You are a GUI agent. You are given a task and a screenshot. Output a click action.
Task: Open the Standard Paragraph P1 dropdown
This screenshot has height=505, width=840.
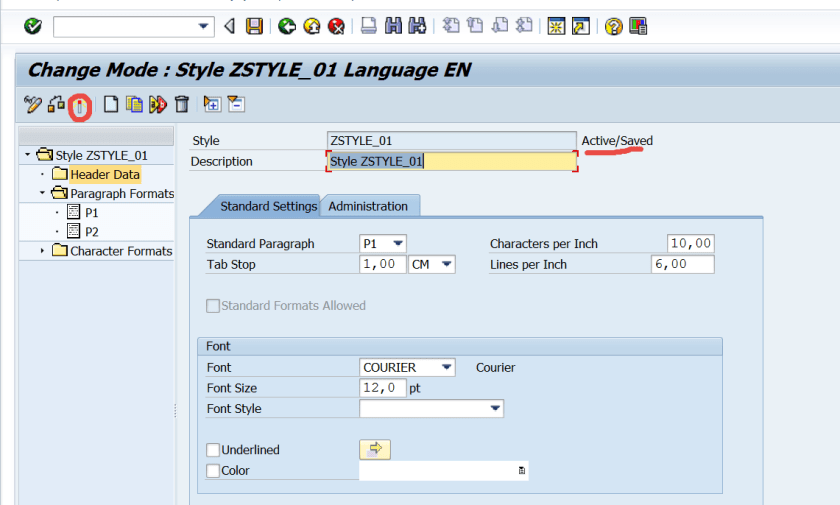tap(398, 243)
